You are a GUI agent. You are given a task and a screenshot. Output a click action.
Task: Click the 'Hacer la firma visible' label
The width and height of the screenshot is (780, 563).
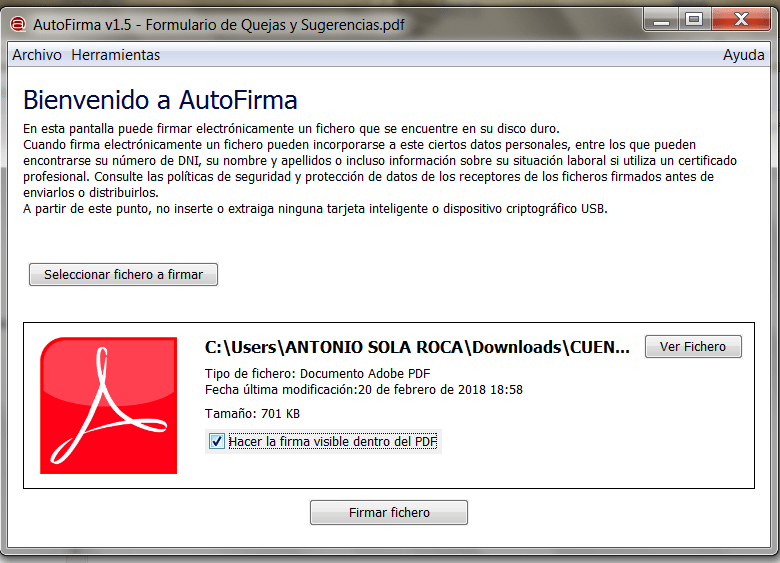[x=332, y=441]
